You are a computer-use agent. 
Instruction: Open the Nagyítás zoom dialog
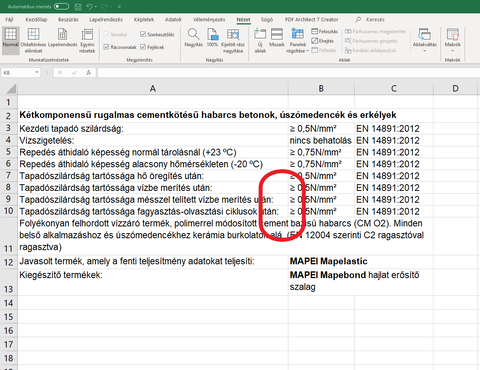[194, 38]
